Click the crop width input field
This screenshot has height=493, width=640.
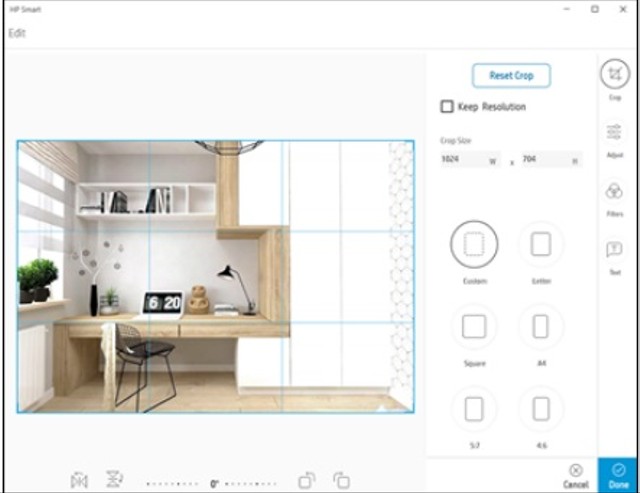[x=470, y=159]
